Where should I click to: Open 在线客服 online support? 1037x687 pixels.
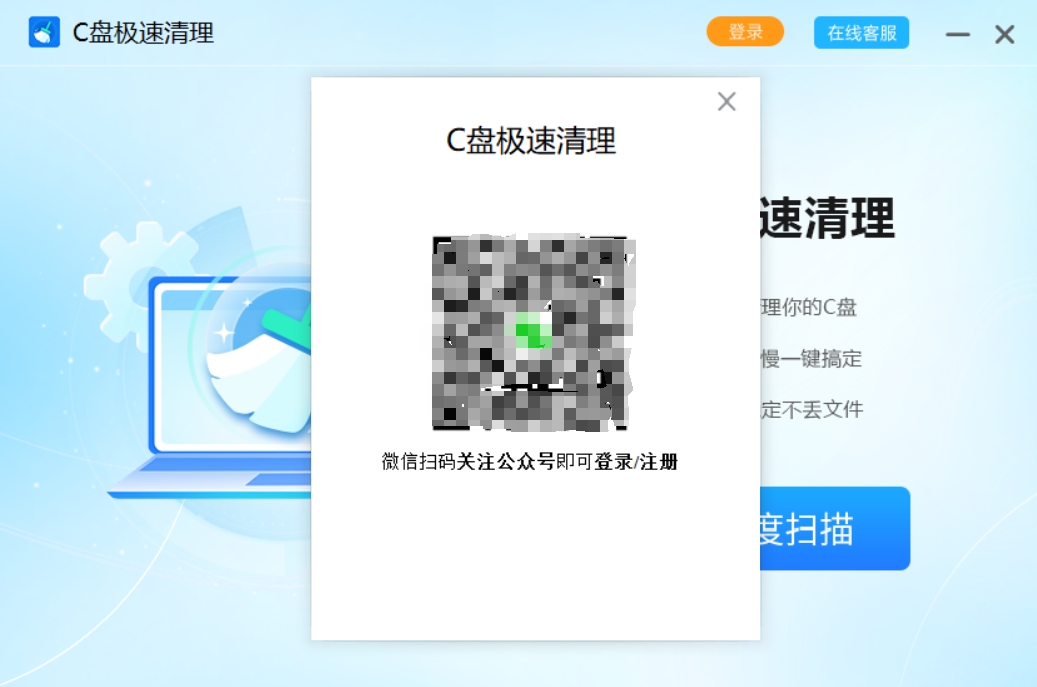[x=861, y=32]
